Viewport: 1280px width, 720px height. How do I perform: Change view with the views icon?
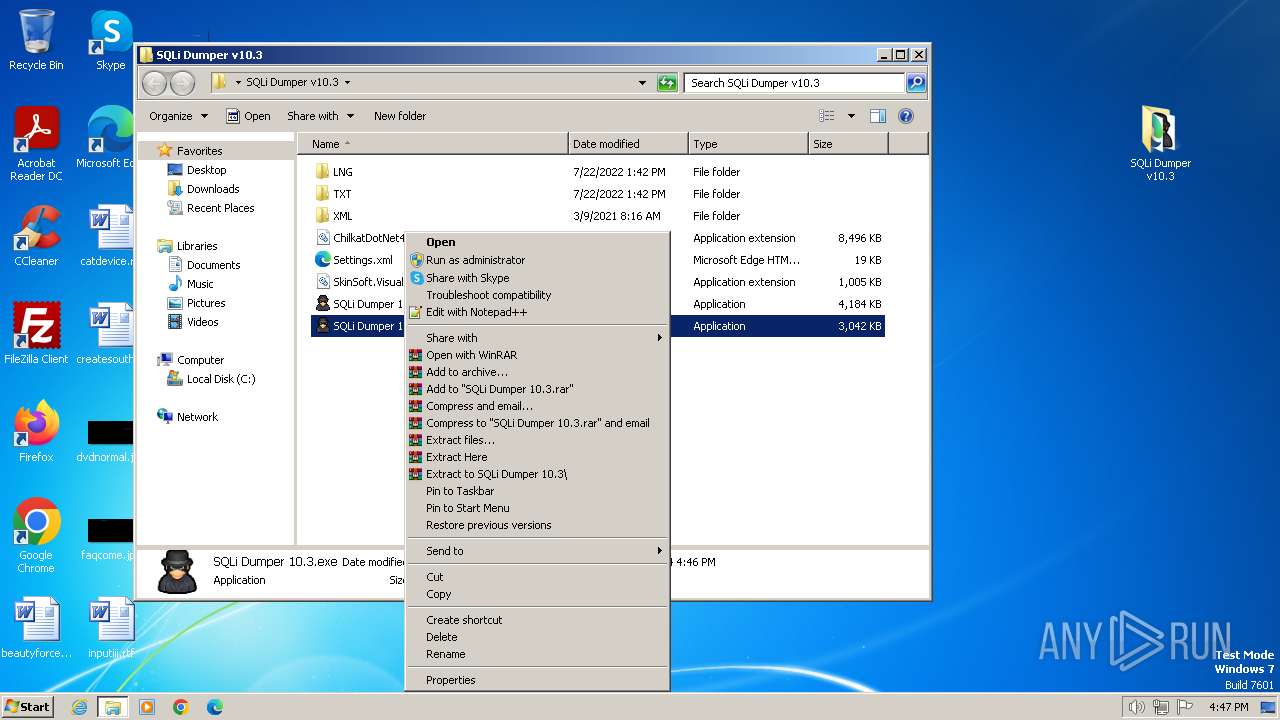coord(827,116)
